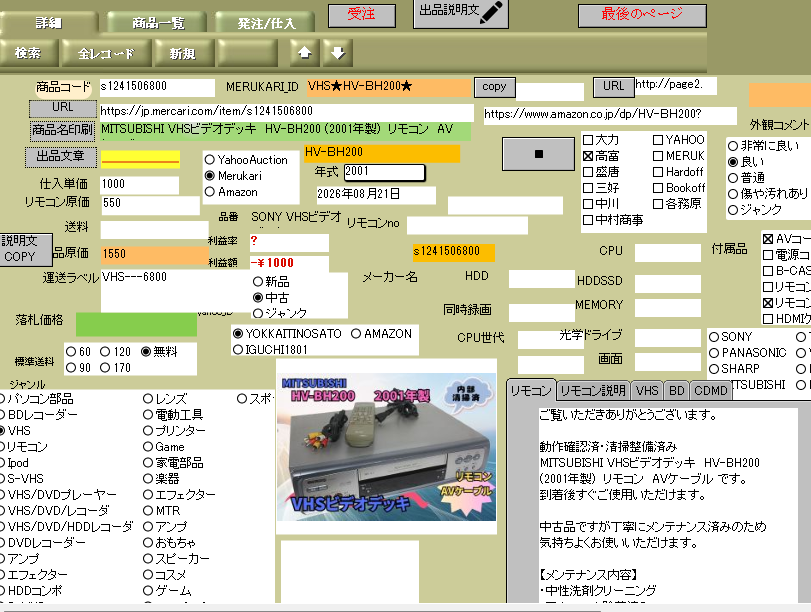Go to 最後のページ
Viewport: 811px width, 612px height.
point(642,15)
